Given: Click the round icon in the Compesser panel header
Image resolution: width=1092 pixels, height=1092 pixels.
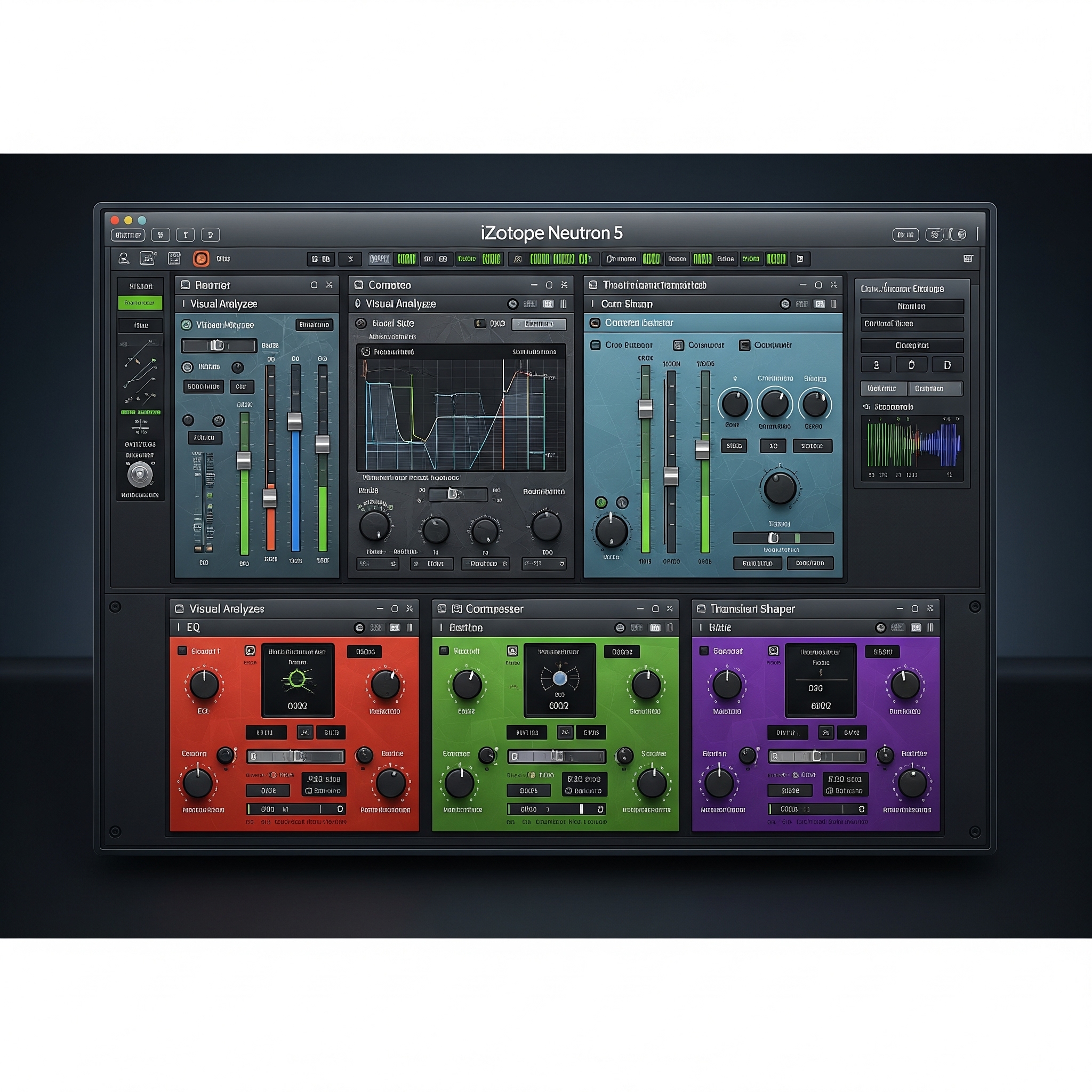Looking at the screenshot, I should 620,628.
